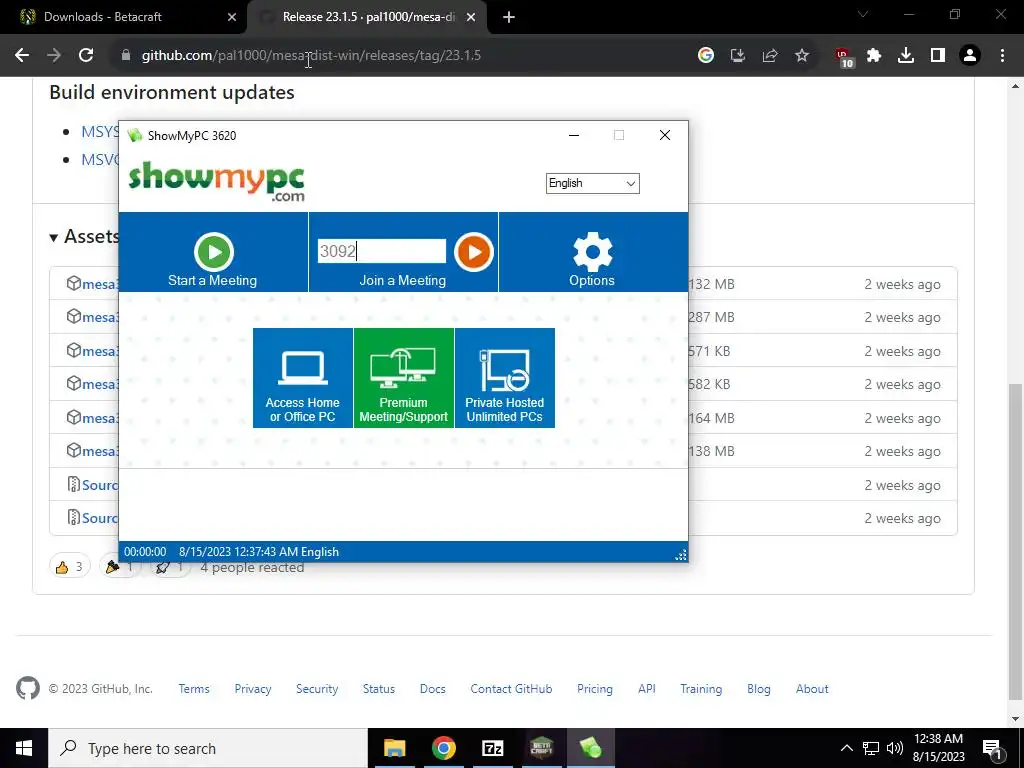This screenshot has width=1024, height=768.
Task: Open ShowMyPC Options gear icon
Action: pos(592,251)
